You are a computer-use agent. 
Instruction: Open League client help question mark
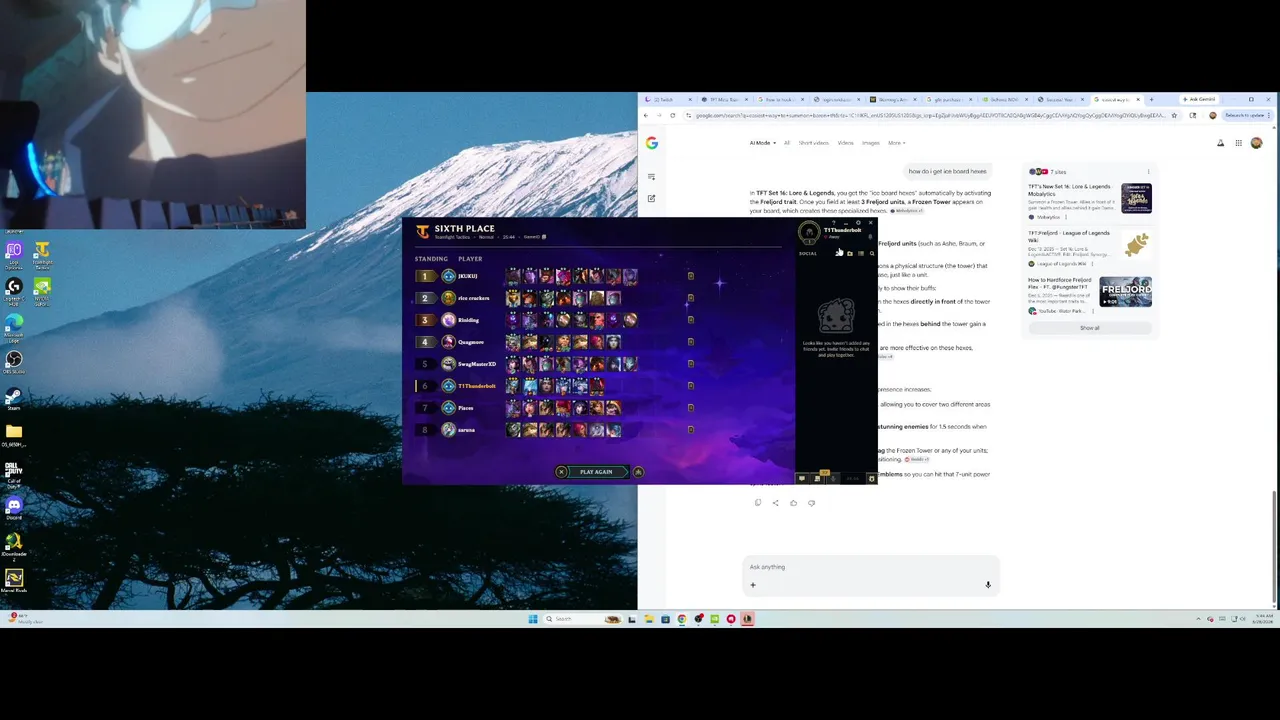click(834, 222)
